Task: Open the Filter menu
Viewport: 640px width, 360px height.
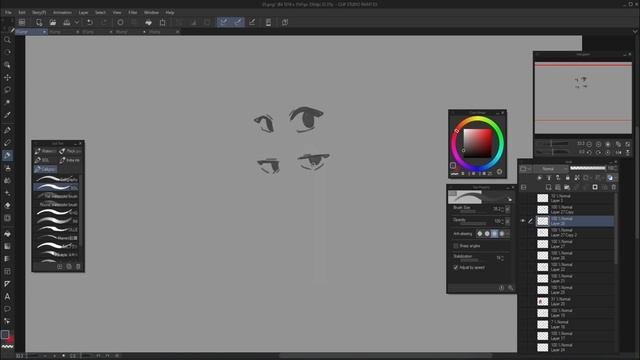Action: tap(133, 12)
